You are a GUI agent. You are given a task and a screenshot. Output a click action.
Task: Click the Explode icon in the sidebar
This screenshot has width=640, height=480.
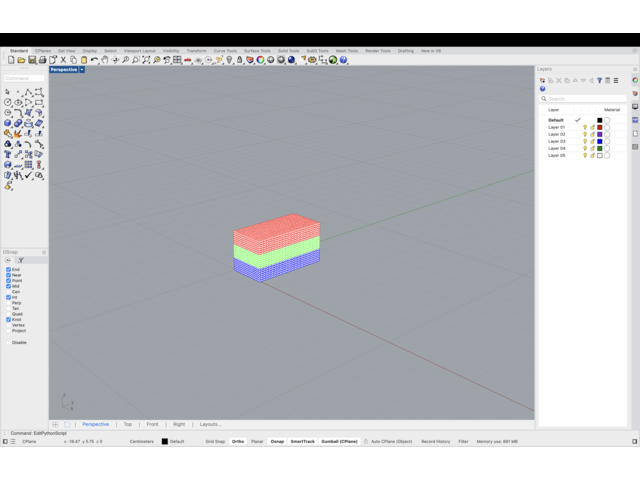pos(18,133)
